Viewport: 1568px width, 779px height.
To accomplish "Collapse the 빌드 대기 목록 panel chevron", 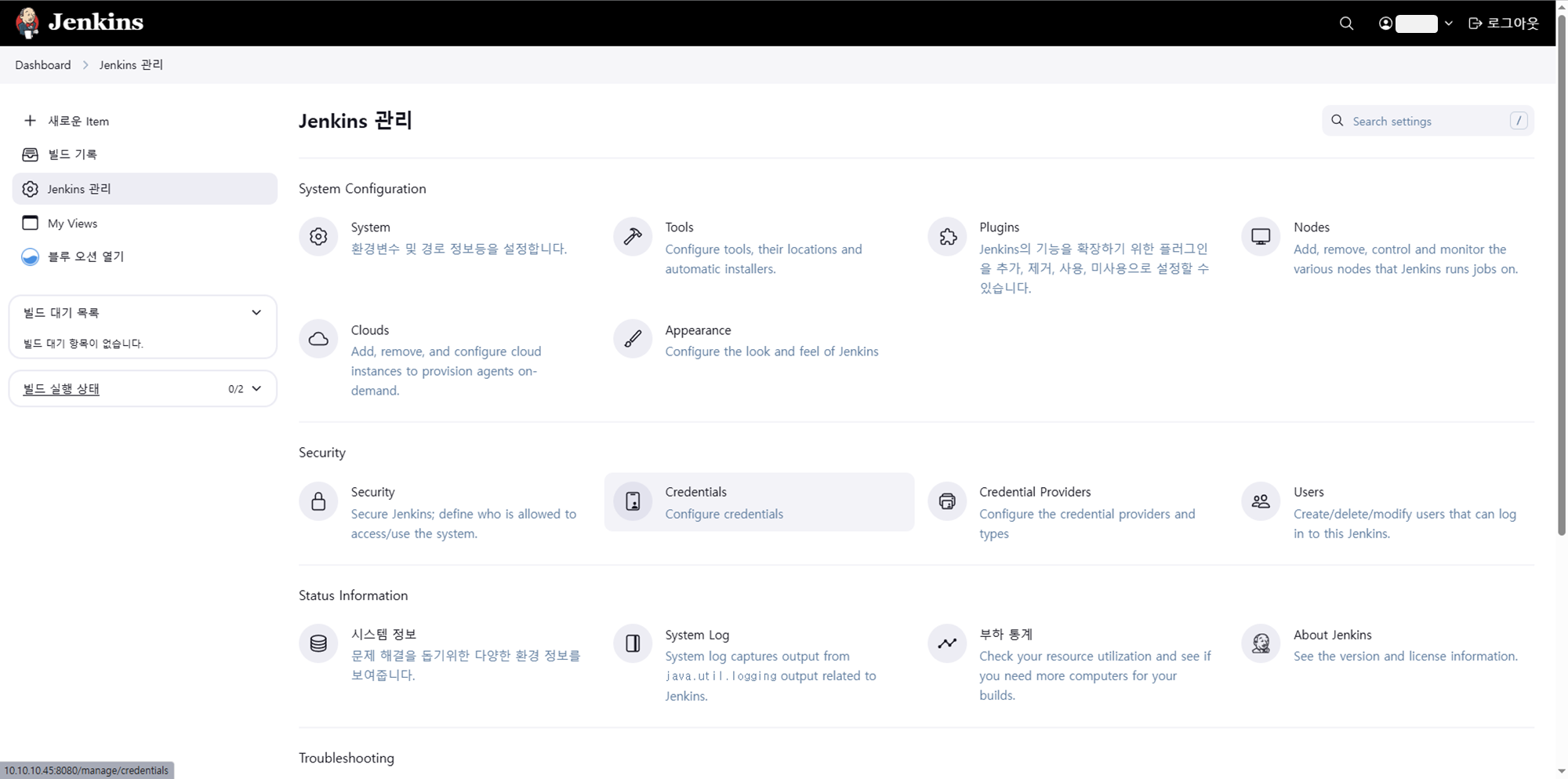I will click(x=256, y=312).
